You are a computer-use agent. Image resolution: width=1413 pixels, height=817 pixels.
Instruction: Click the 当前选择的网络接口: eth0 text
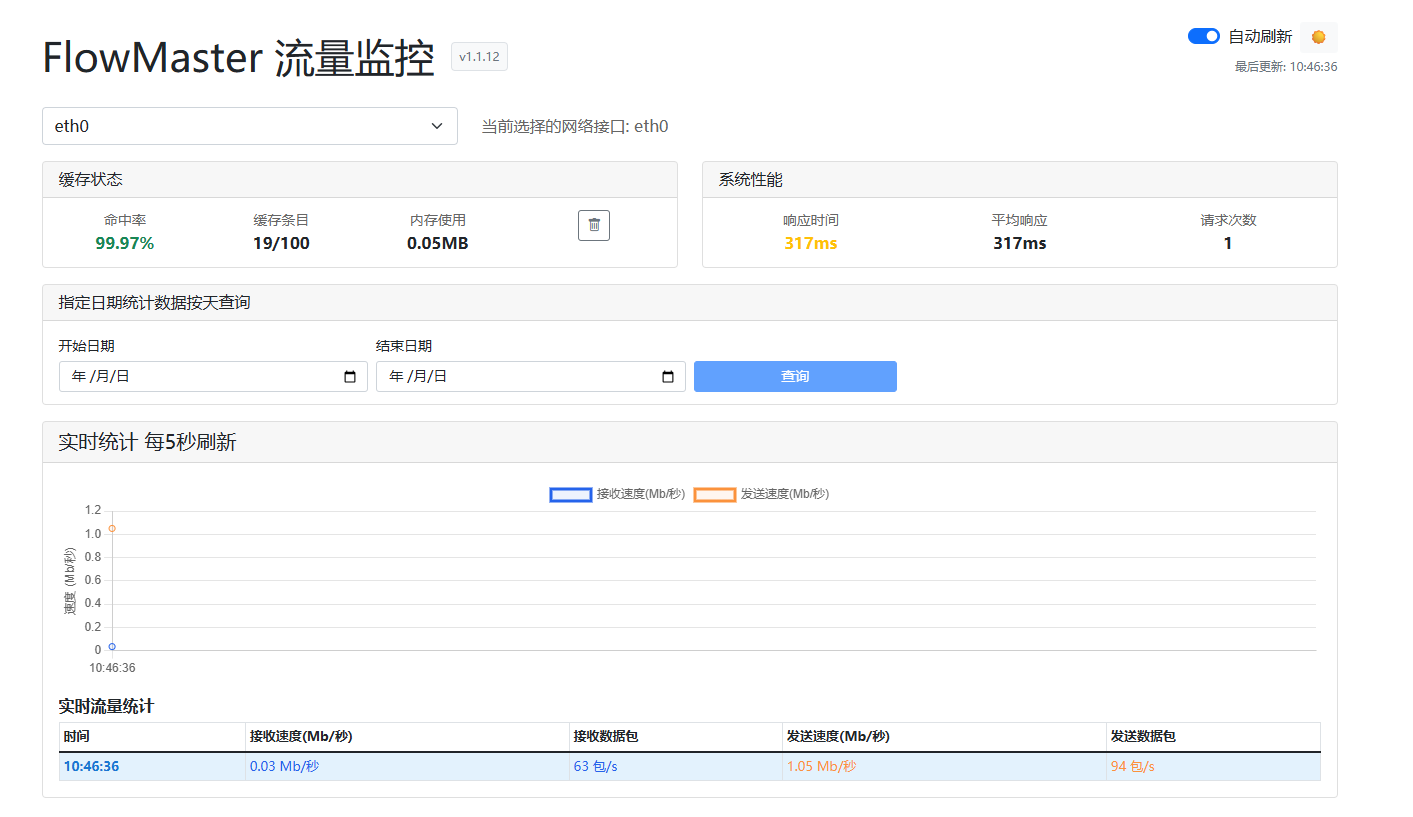(575, 126)
